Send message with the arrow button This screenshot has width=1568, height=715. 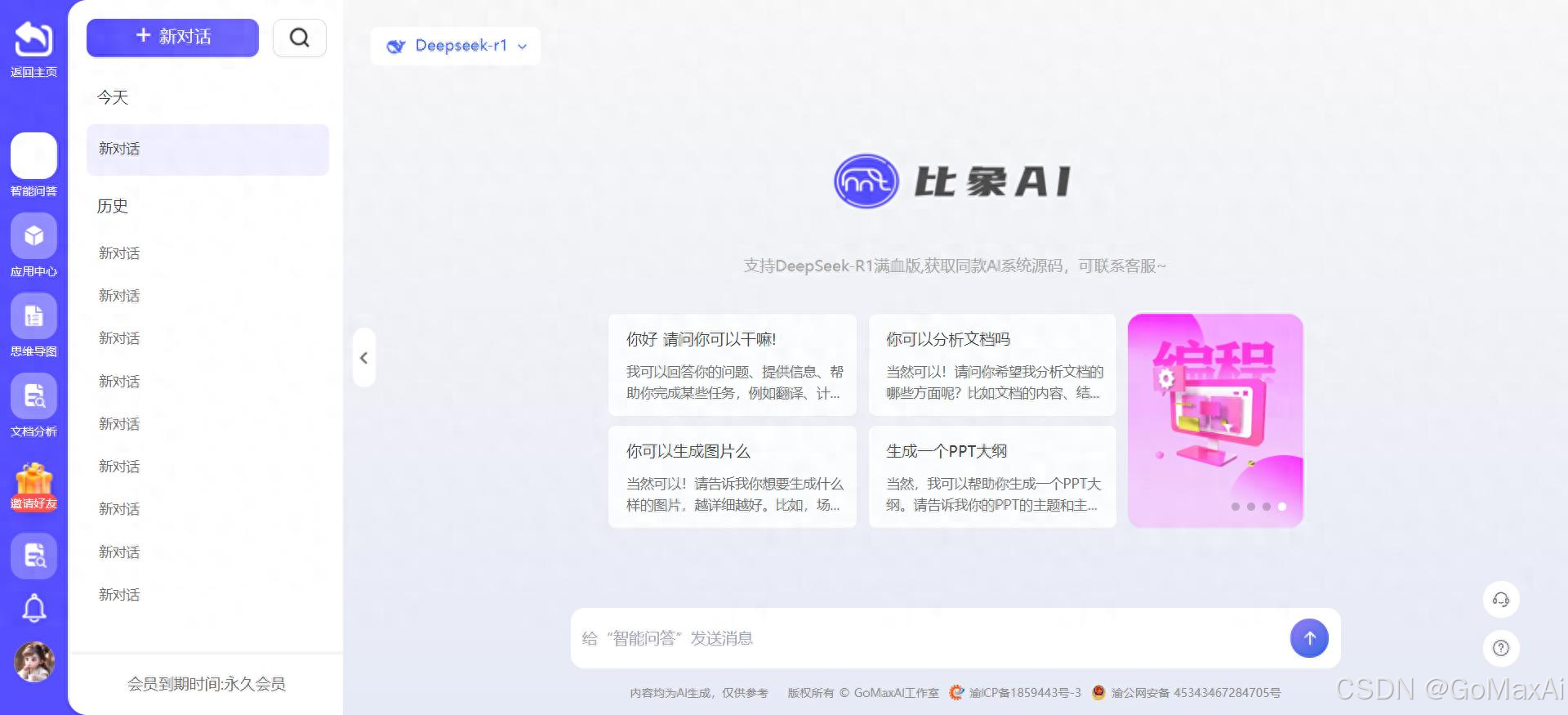1309,638
